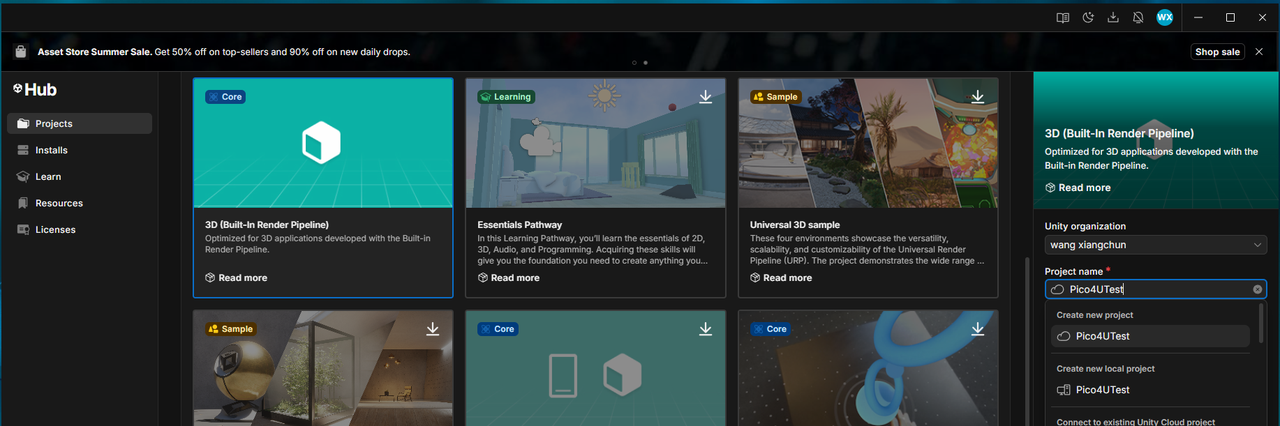Click the Licenses card icon
This screenshot has width=1280, height=426.
[x=23, y=230]
